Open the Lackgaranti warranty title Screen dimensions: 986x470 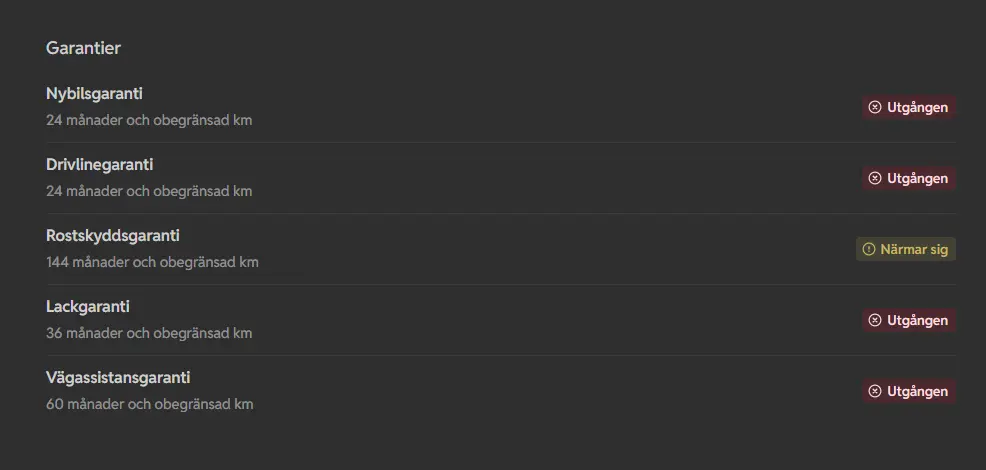click(87, 307)
